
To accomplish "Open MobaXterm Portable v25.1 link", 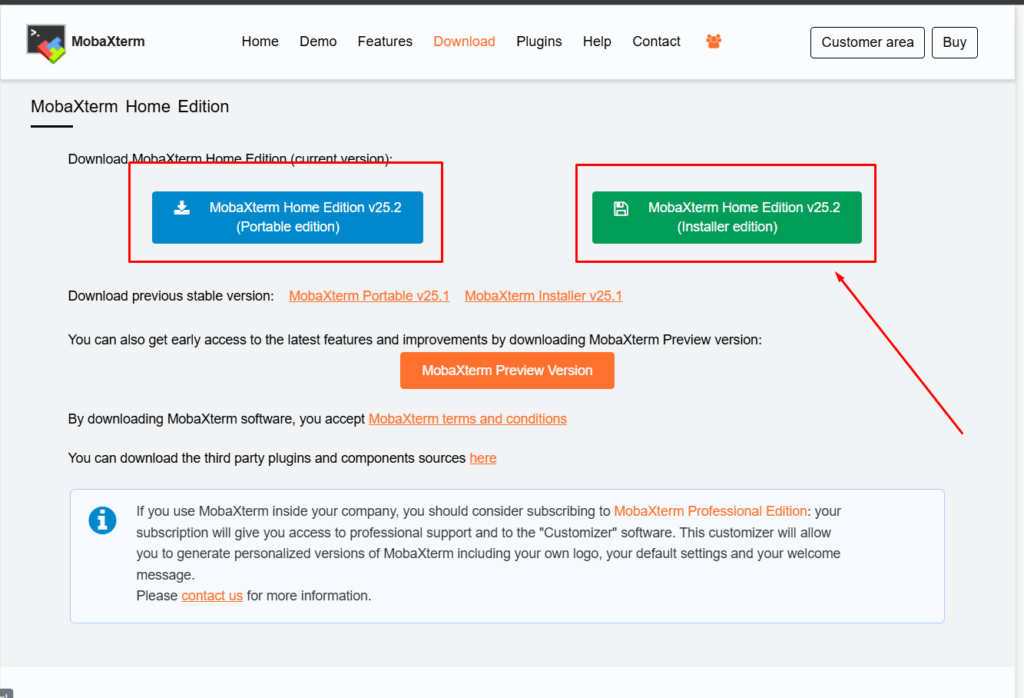I will pos(369,296).
